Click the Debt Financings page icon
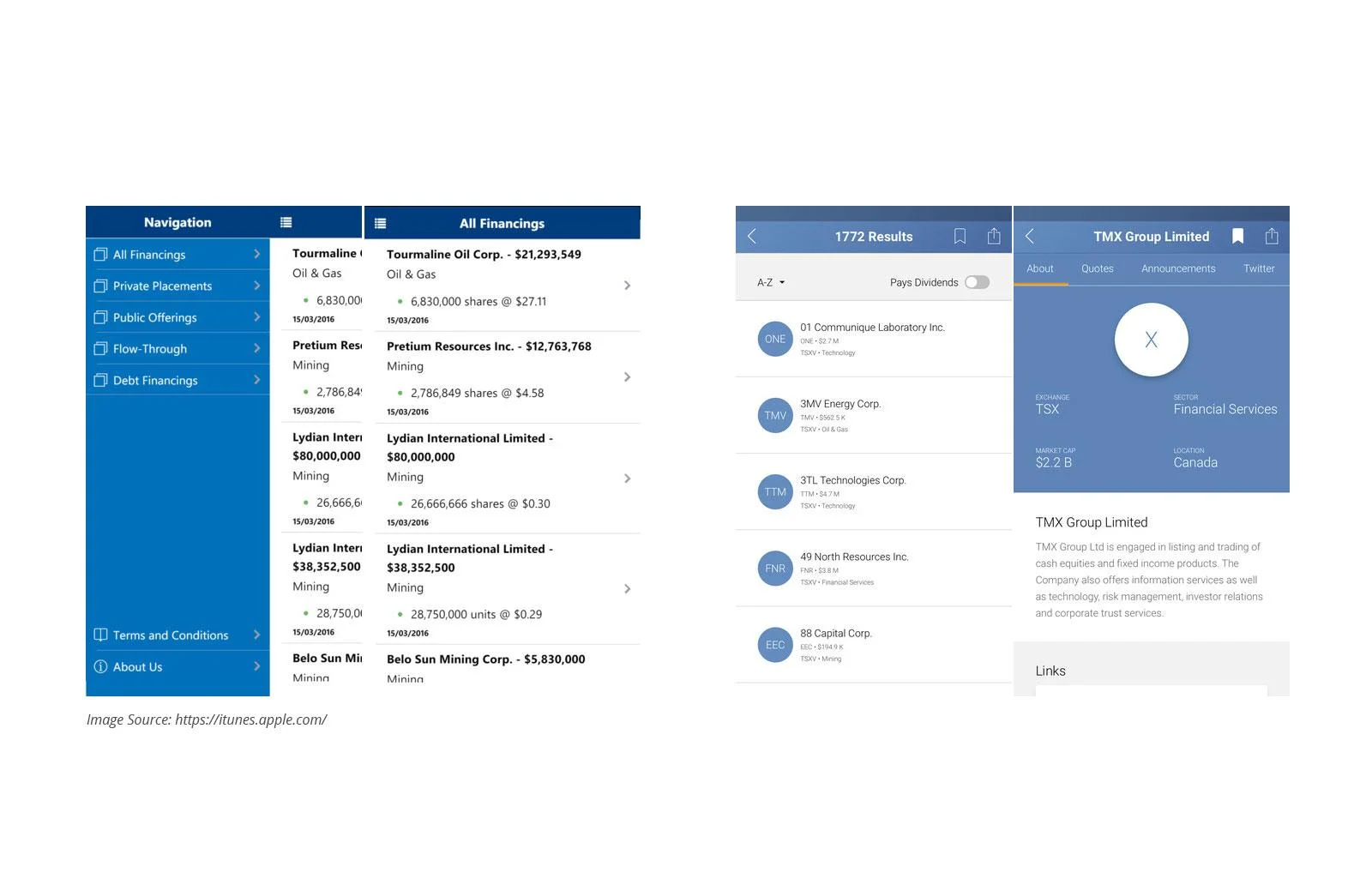 [x=100, y=380]
